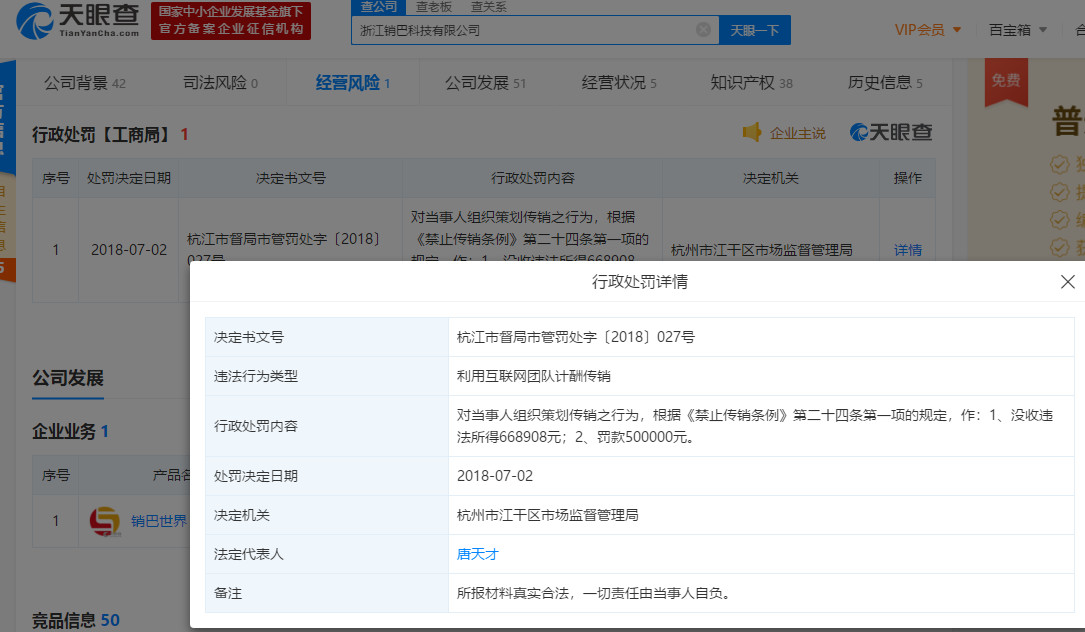
Task: Close the 行政处罚详情 dialog
Action: coord(1067,282)
